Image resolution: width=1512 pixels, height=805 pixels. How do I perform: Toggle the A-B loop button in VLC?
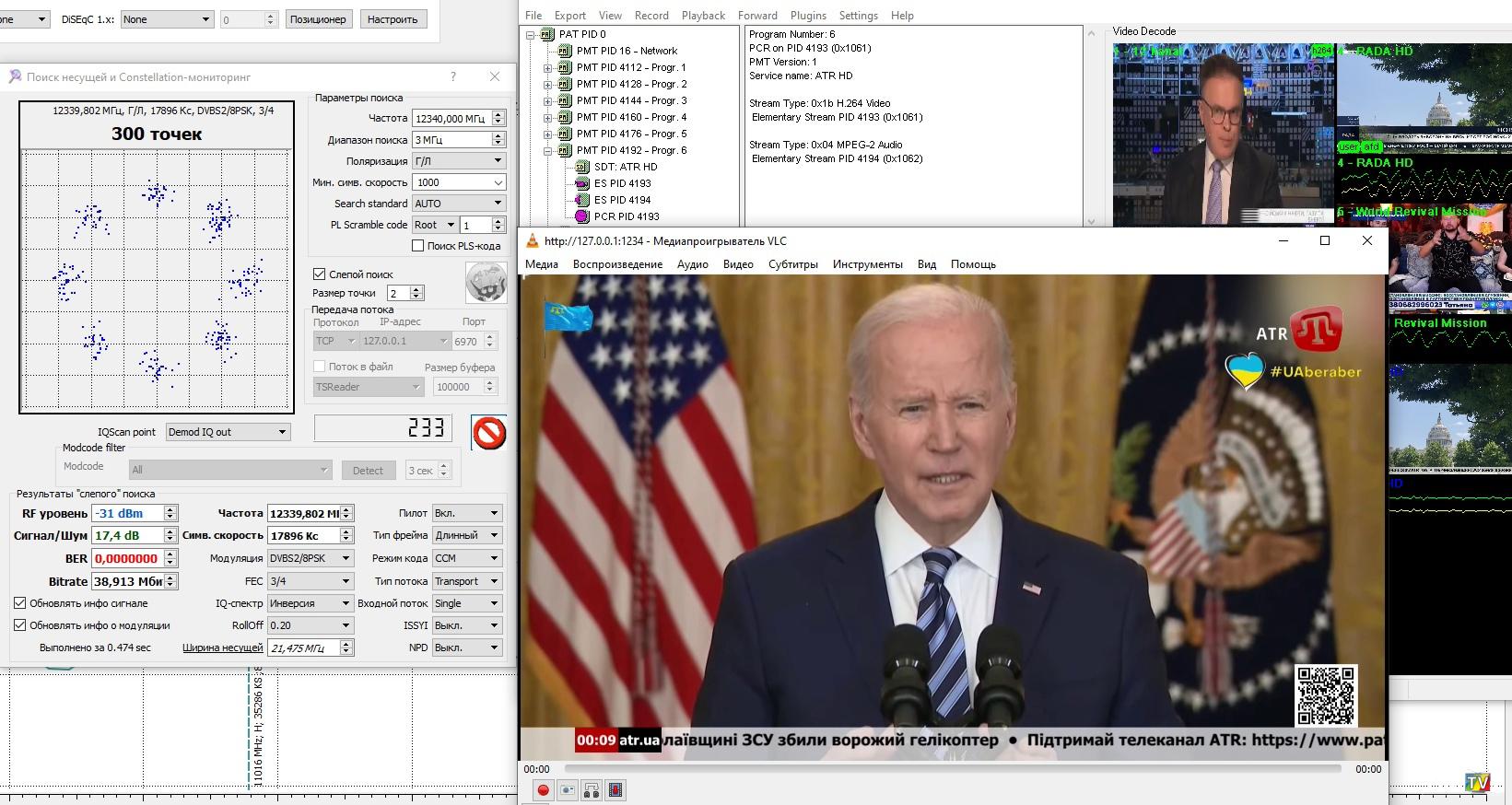[592, 789]
